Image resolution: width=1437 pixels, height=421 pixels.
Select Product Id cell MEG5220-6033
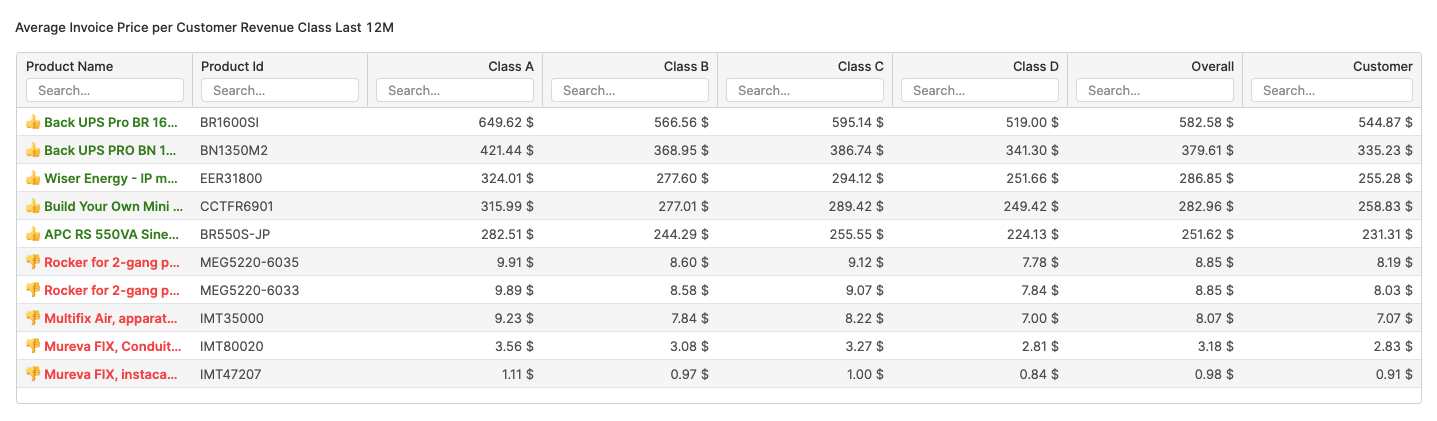click(250, 290)
